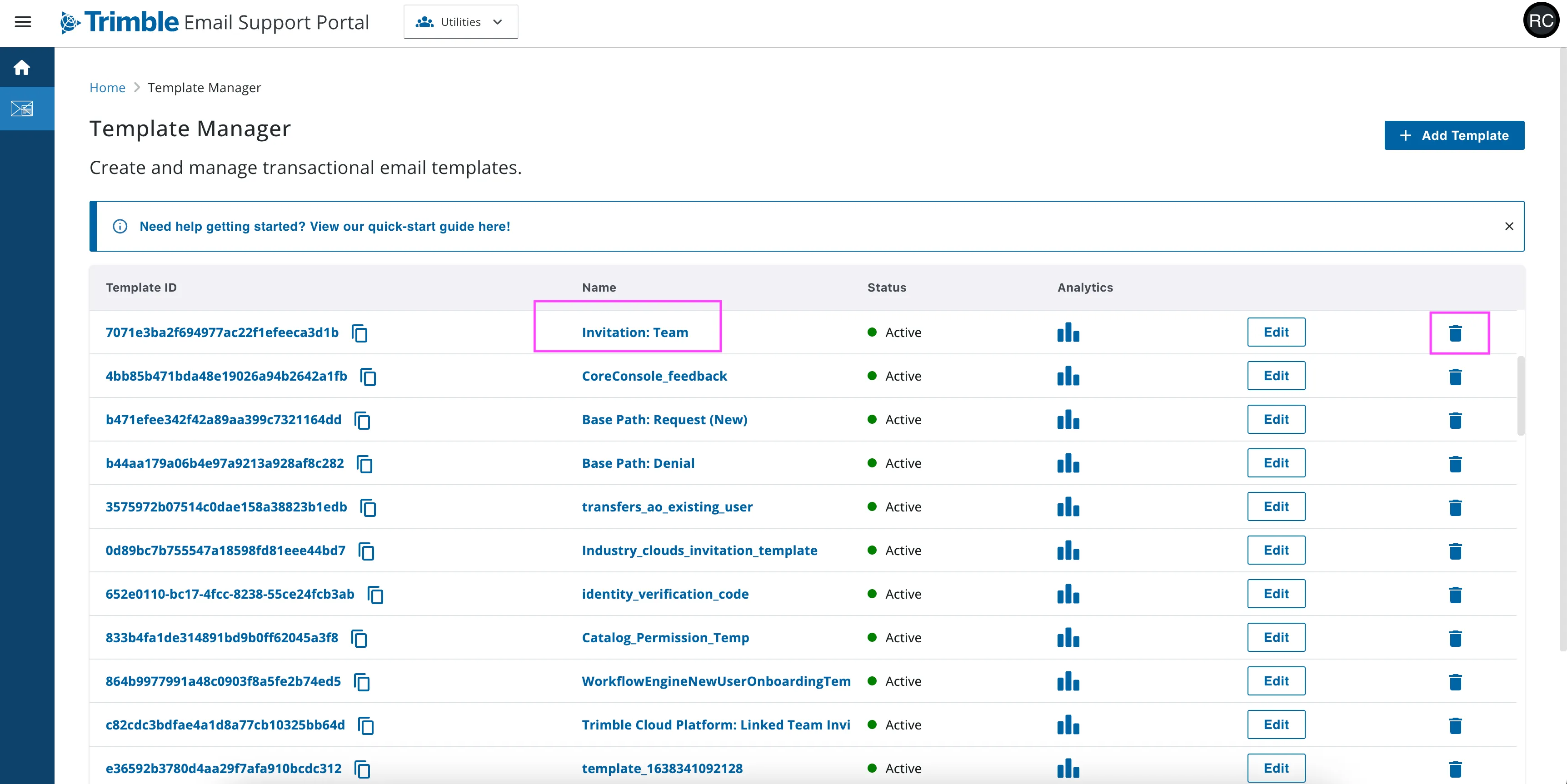Click the Template ID column header

coord(141,287)
